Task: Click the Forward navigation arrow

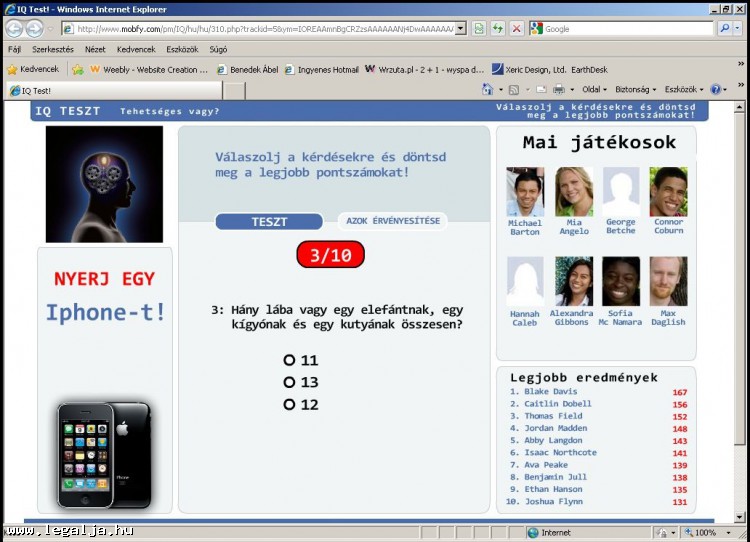Action: pos(36,29)
